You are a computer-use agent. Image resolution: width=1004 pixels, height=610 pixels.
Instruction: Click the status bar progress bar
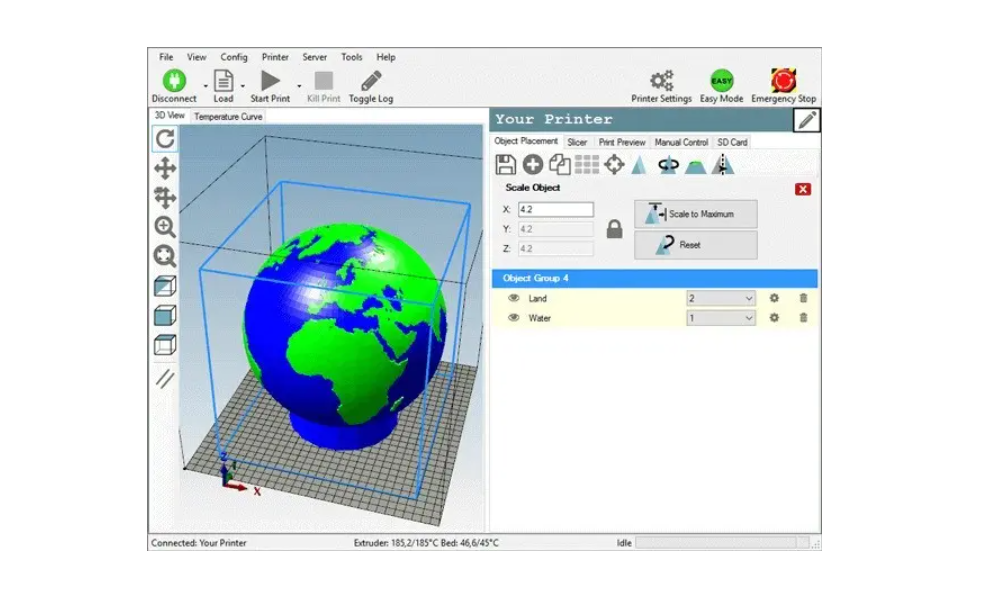tap(722, 543)
